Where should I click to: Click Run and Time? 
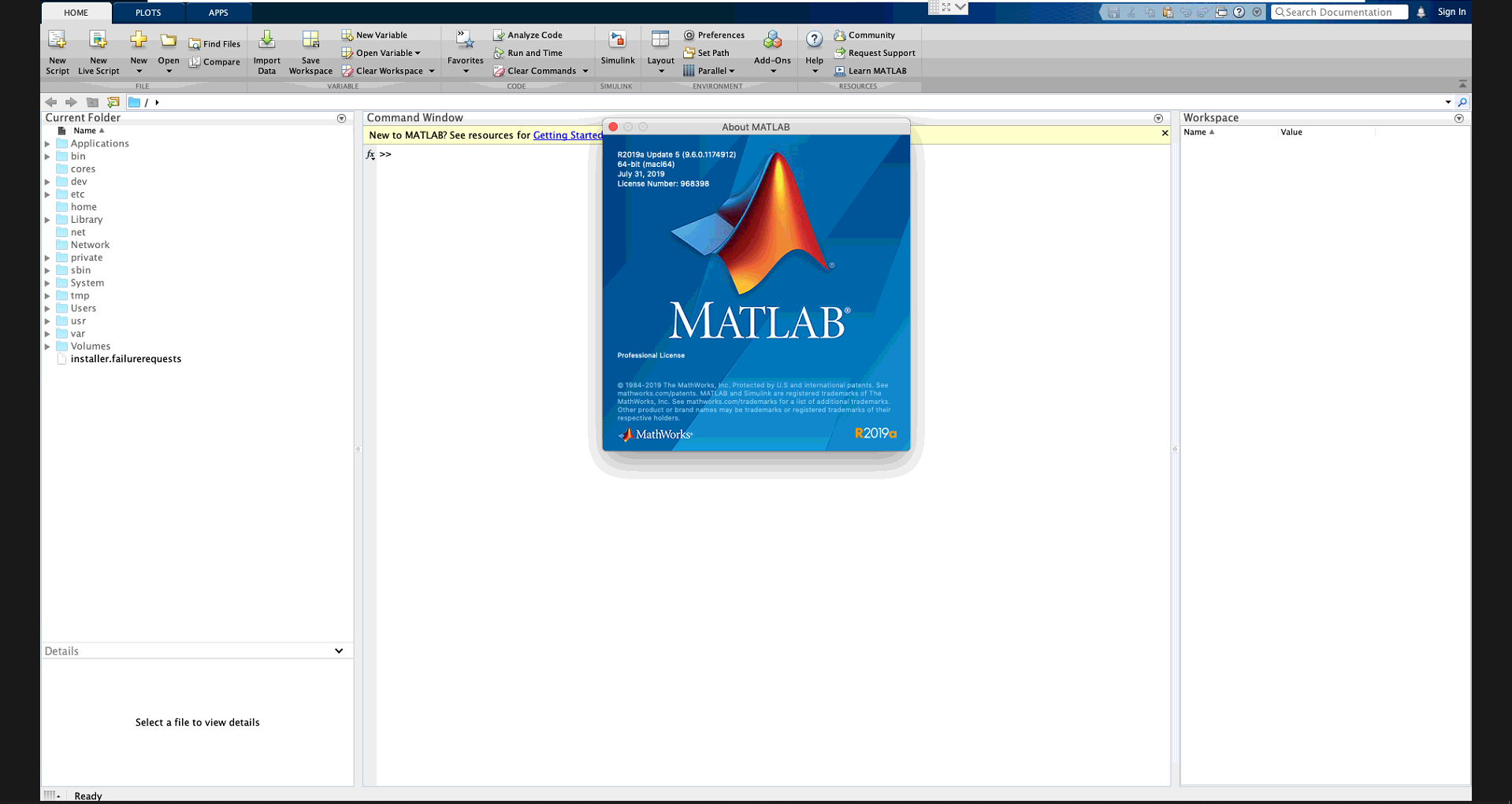coord(528,53)
